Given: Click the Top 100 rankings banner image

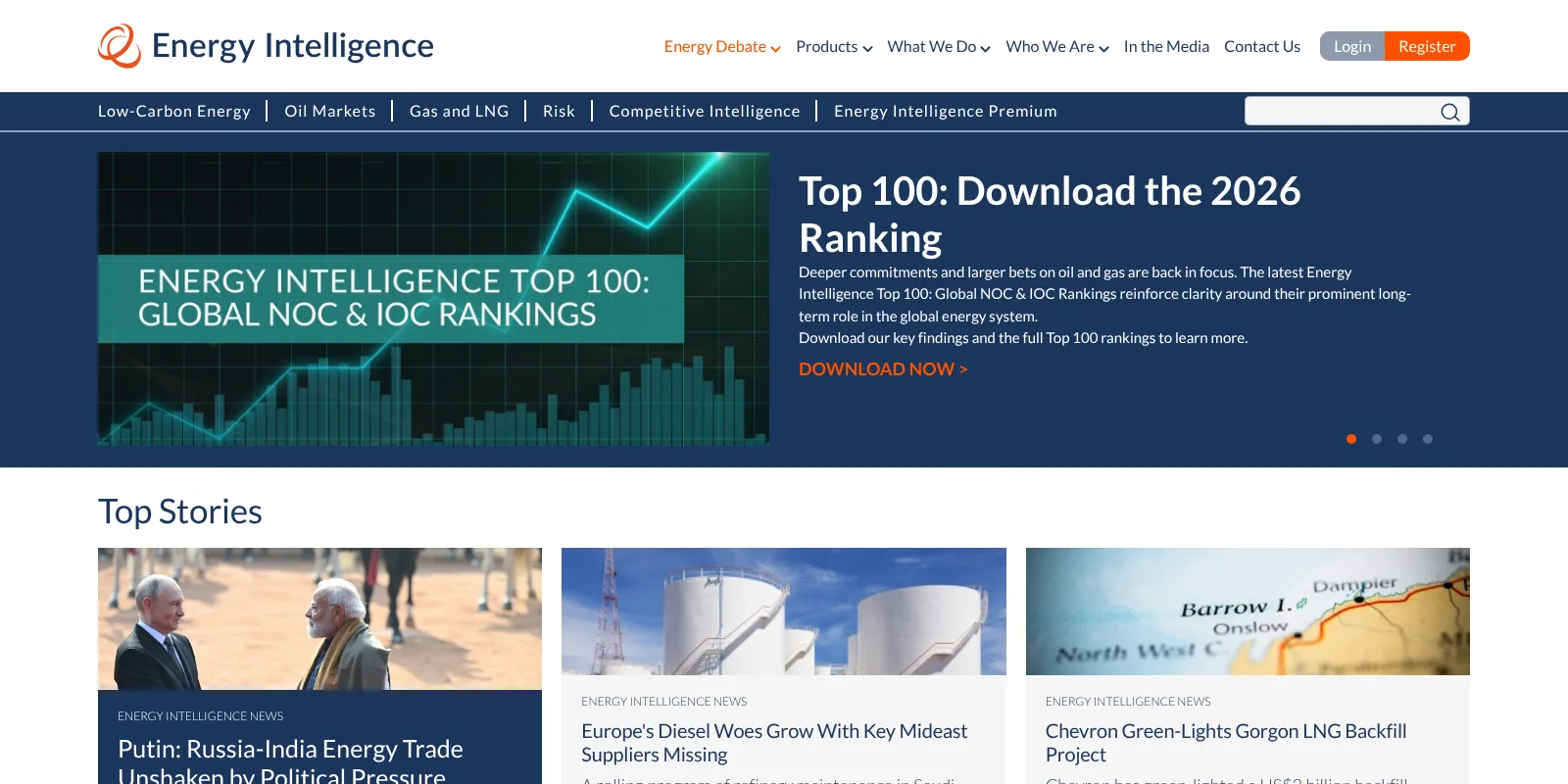Looking at the screenshot, I should 433,299.
